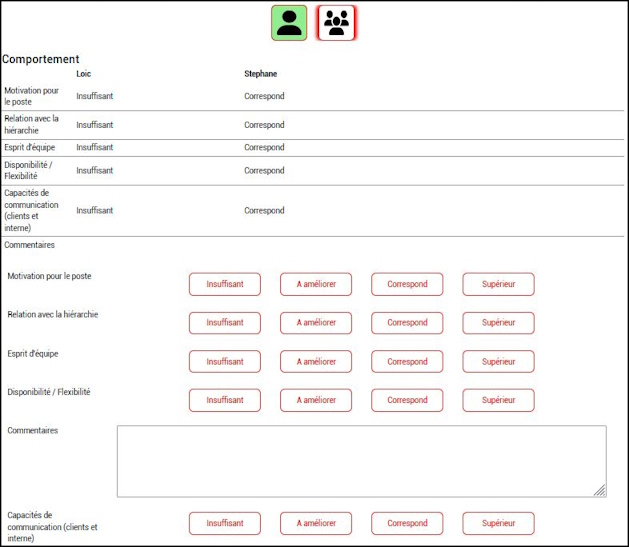Screen dimensions: 629x547
Task: Click the Commentaires text area resize handle
Action: point(600,491)
